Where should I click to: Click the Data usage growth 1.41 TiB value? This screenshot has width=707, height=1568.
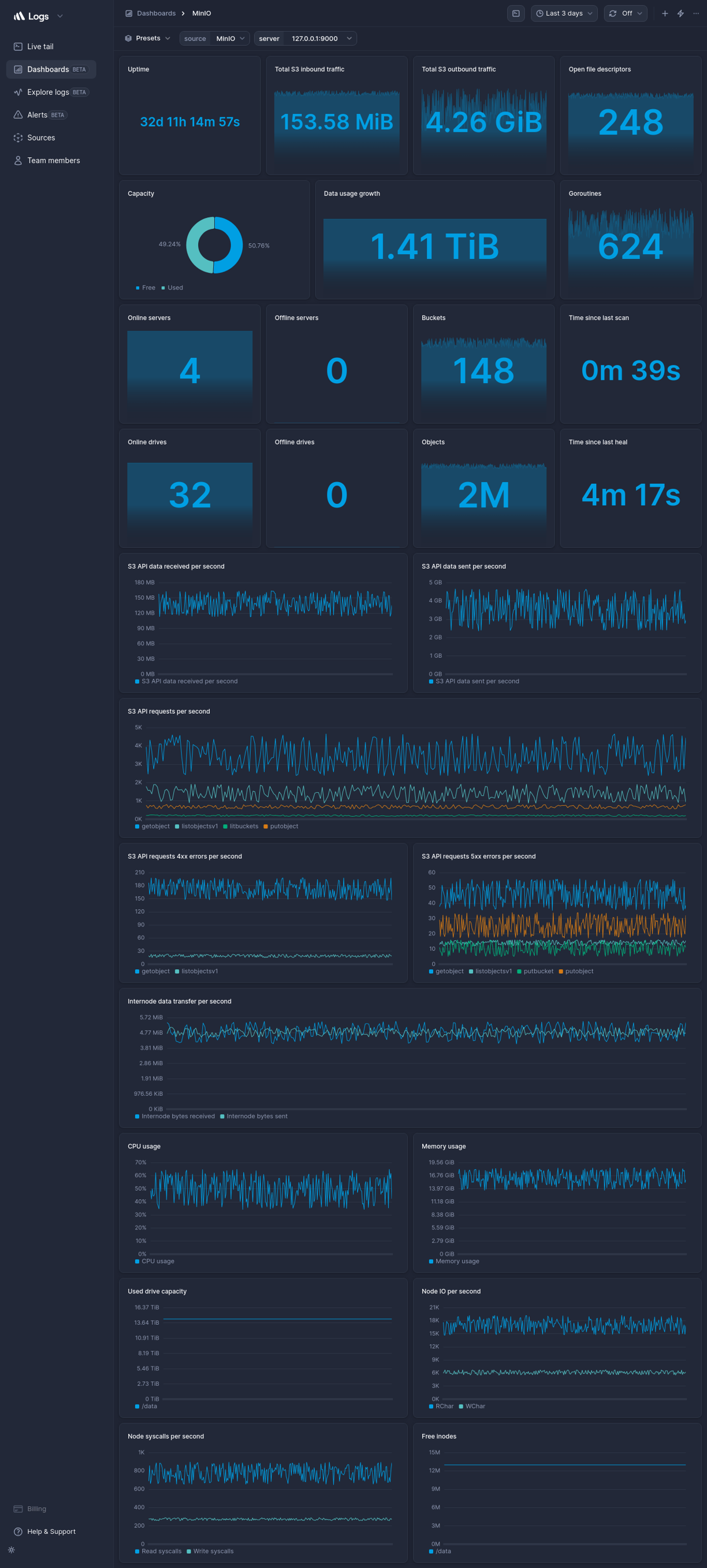pos(434,247)
